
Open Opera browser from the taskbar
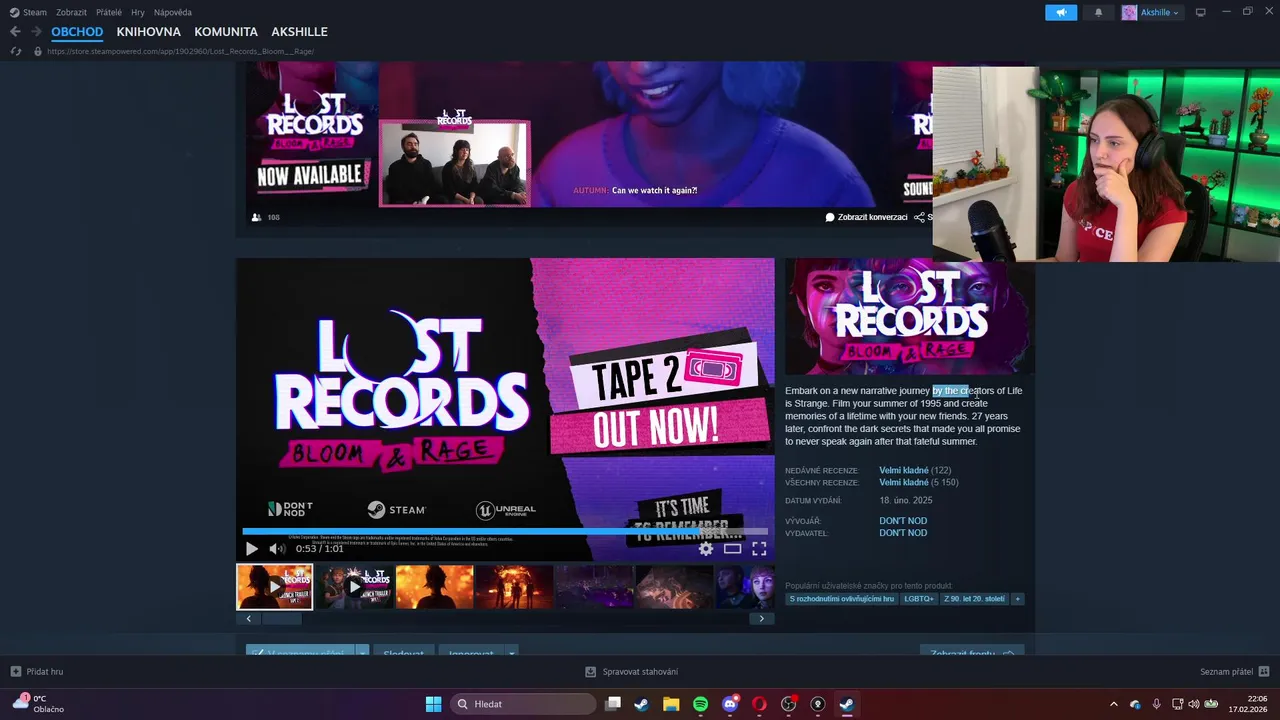(x=759, y=704)
